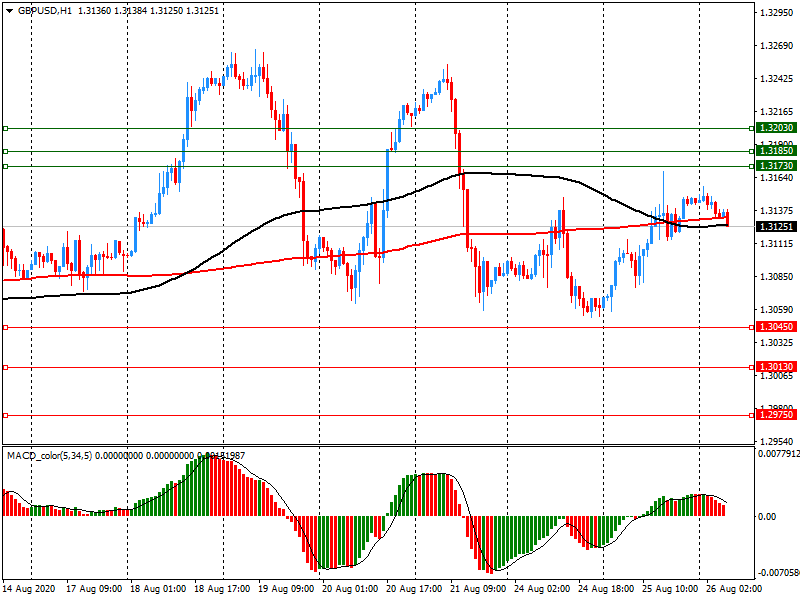This screenshot has height=600, width=800.
Task: Click the 1.31640 price scale value
Action: (777, 178)
